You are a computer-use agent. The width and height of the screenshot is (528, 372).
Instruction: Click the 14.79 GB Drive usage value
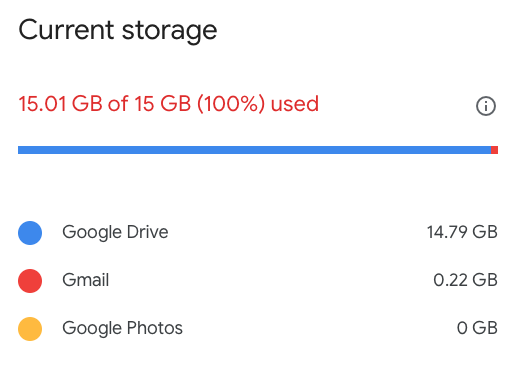tap(462, 232)
